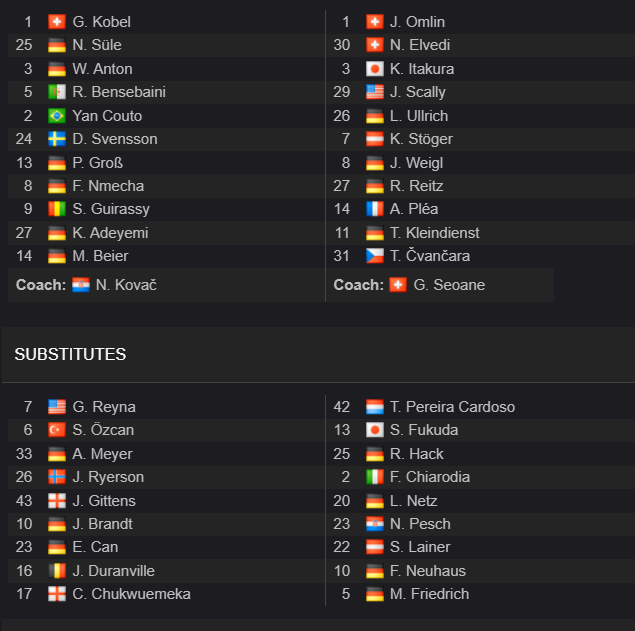Click the Guinea flag beside S. Guirassy
Viewport: 635px width, 631px height.
[57, 209]
